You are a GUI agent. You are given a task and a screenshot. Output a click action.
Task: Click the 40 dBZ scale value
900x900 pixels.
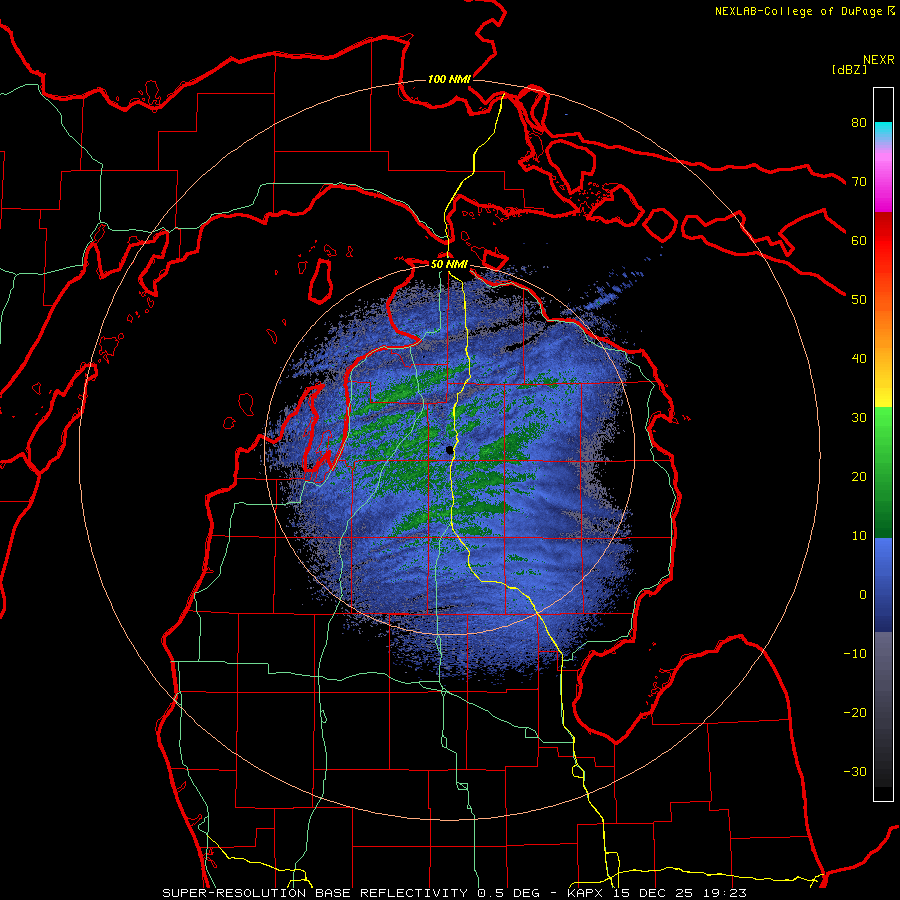point(859,359)
